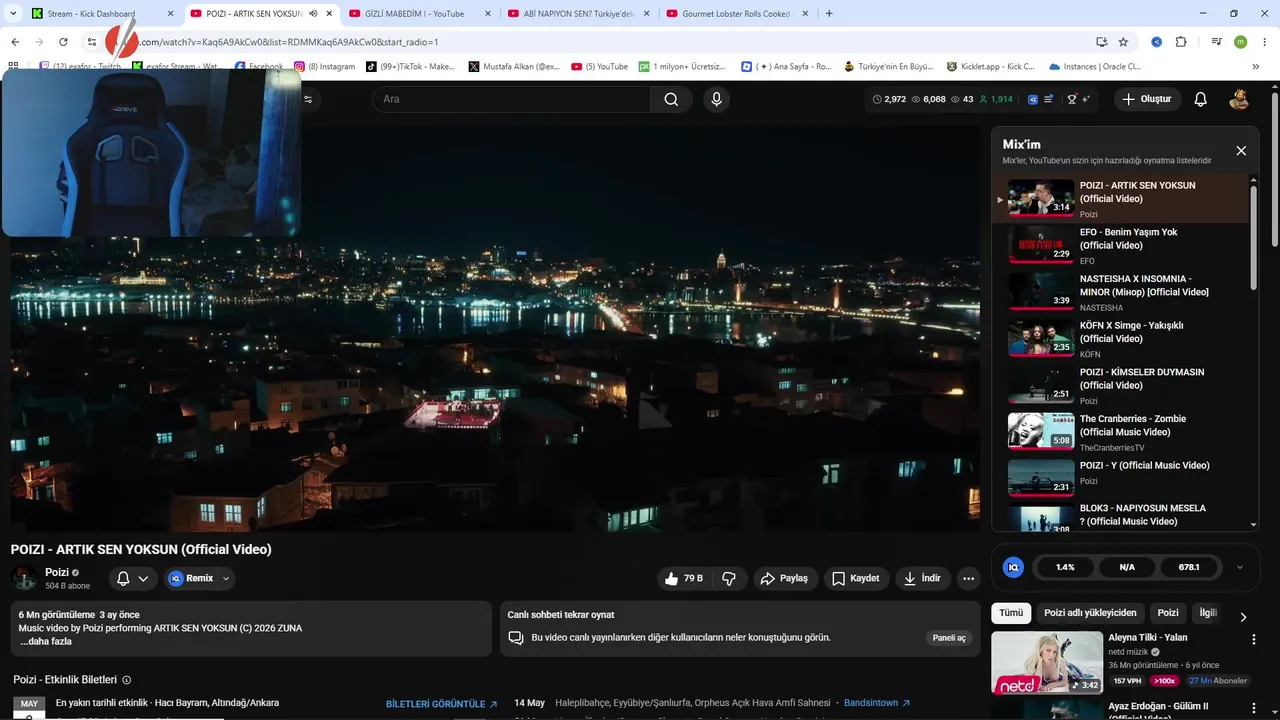The height and width of the screenshot is (720, 1280).
Task: Play The Cranberries - Zombie from the mix
Action: (x=1121, y=432)
